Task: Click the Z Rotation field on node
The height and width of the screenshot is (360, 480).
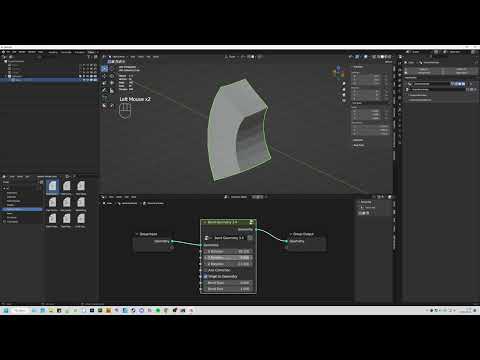Action: coord(228,264)
